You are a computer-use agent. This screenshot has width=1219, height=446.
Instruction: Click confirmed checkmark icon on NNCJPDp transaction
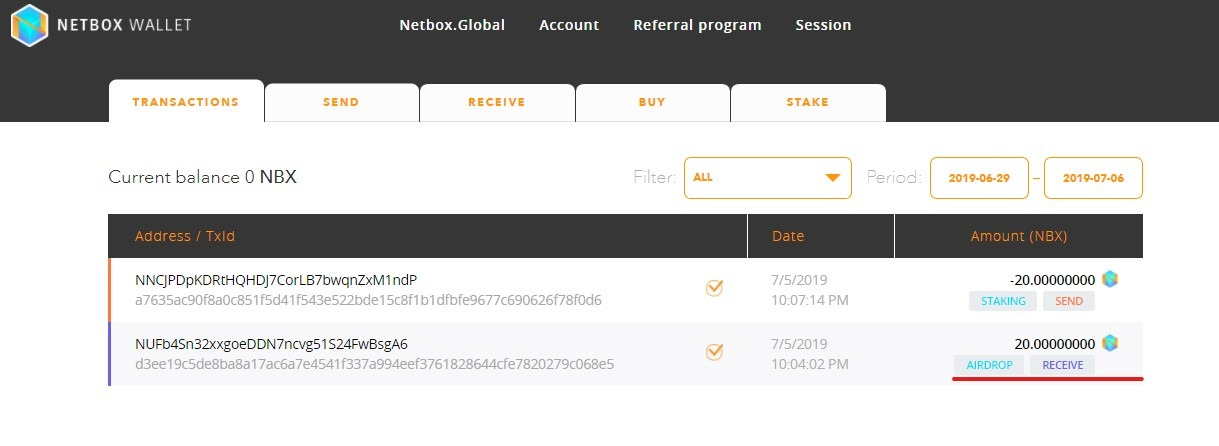pyautogui.click(x=714, y=288)
